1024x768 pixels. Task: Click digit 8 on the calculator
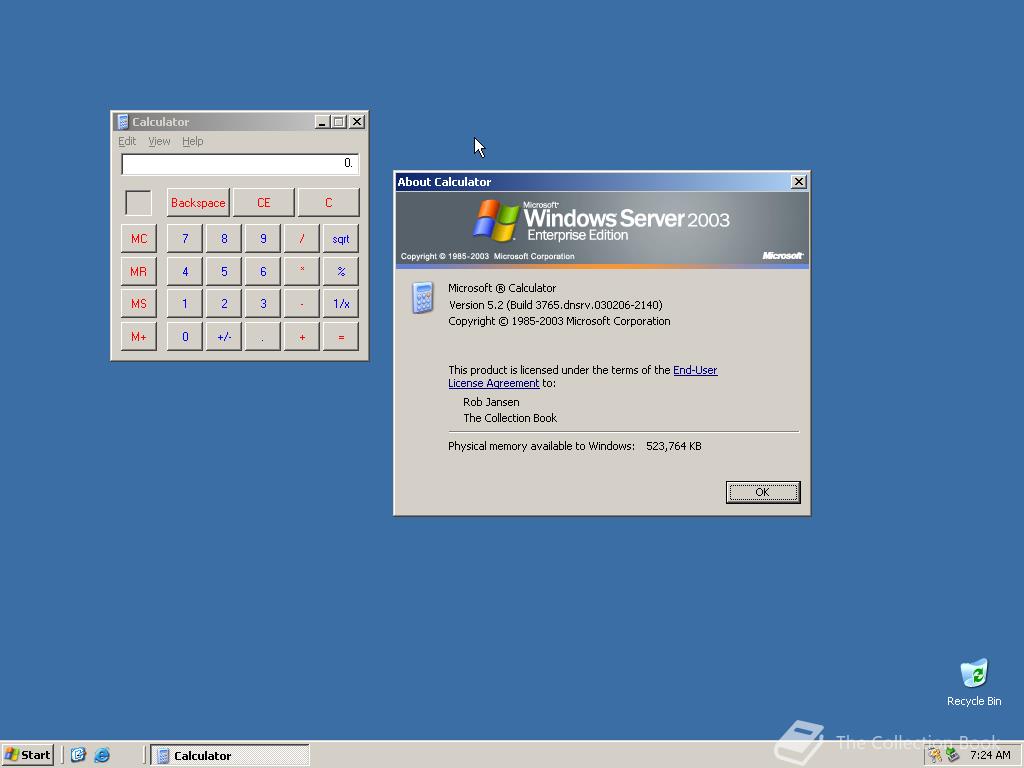coord(224,238)
